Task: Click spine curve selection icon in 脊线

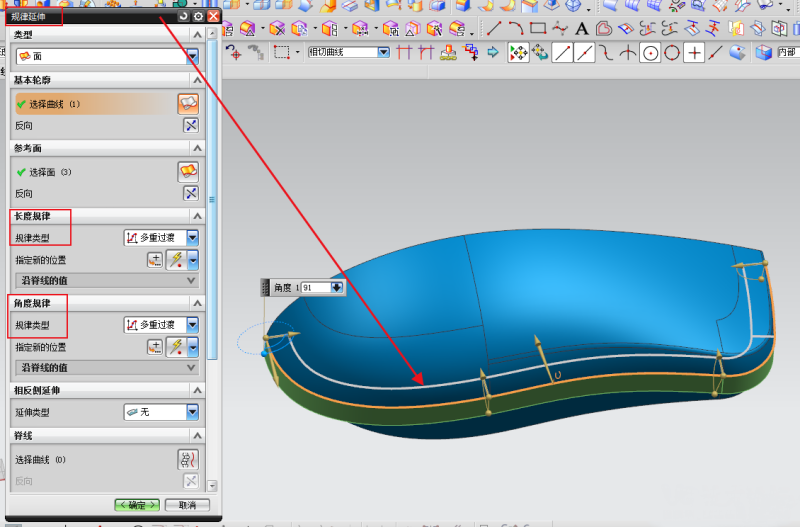Action: tap(188, 459)
